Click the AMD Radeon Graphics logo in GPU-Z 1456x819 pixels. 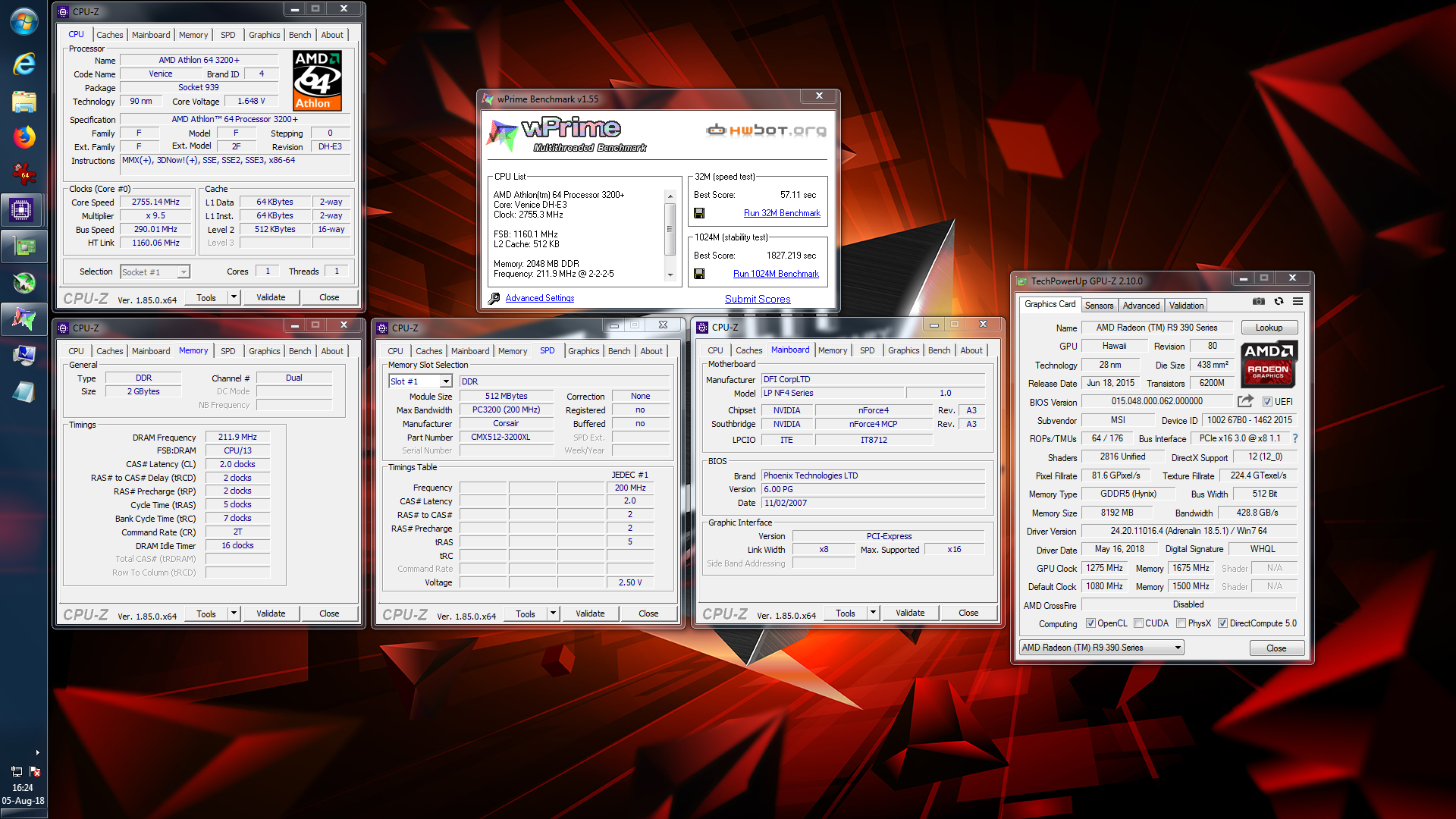coord(1269,363)
